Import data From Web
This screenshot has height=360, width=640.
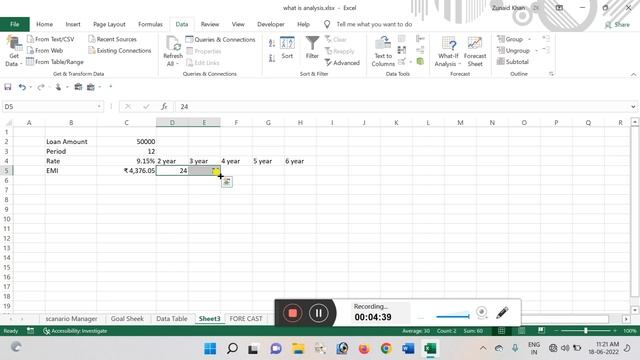(45, 51)
